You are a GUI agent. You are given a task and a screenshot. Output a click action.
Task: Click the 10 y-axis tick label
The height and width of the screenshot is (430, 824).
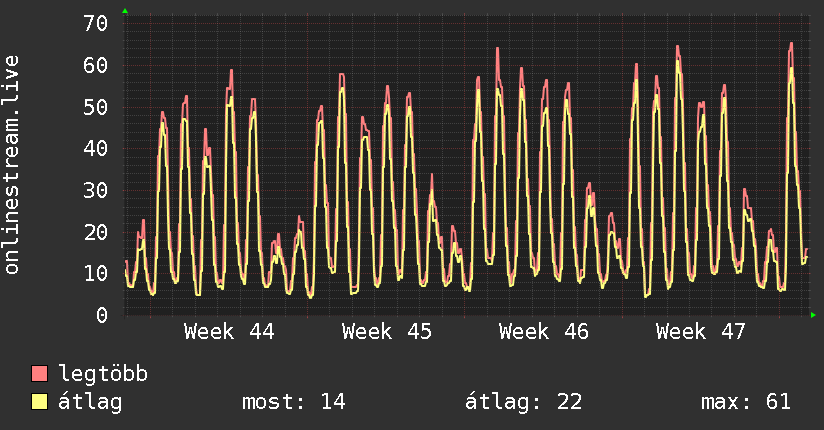[96, 273]
